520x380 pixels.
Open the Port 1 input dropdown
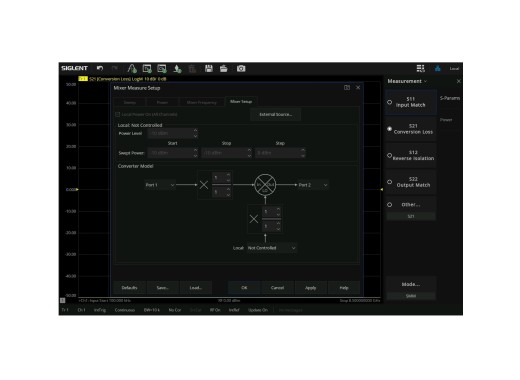160,185
